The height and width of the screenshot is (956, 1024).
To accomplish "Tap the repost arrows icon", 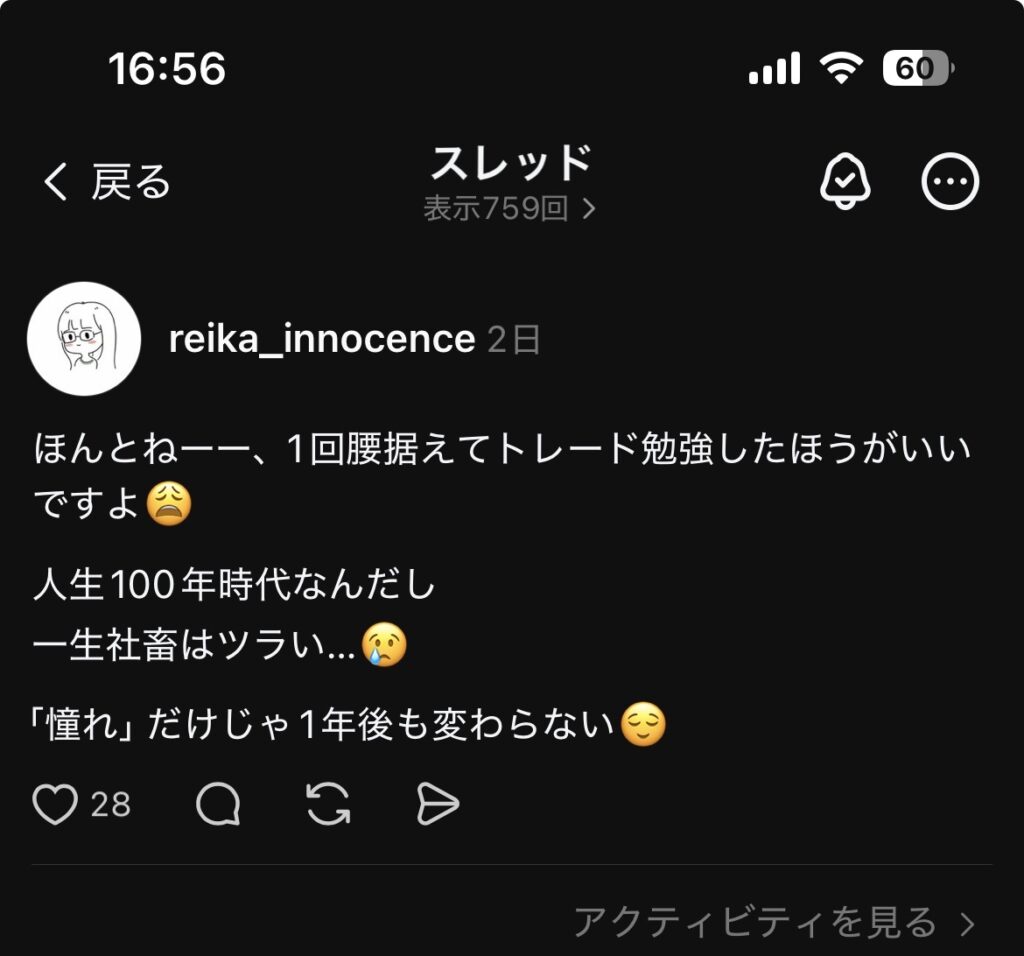I will click(328, 804).
